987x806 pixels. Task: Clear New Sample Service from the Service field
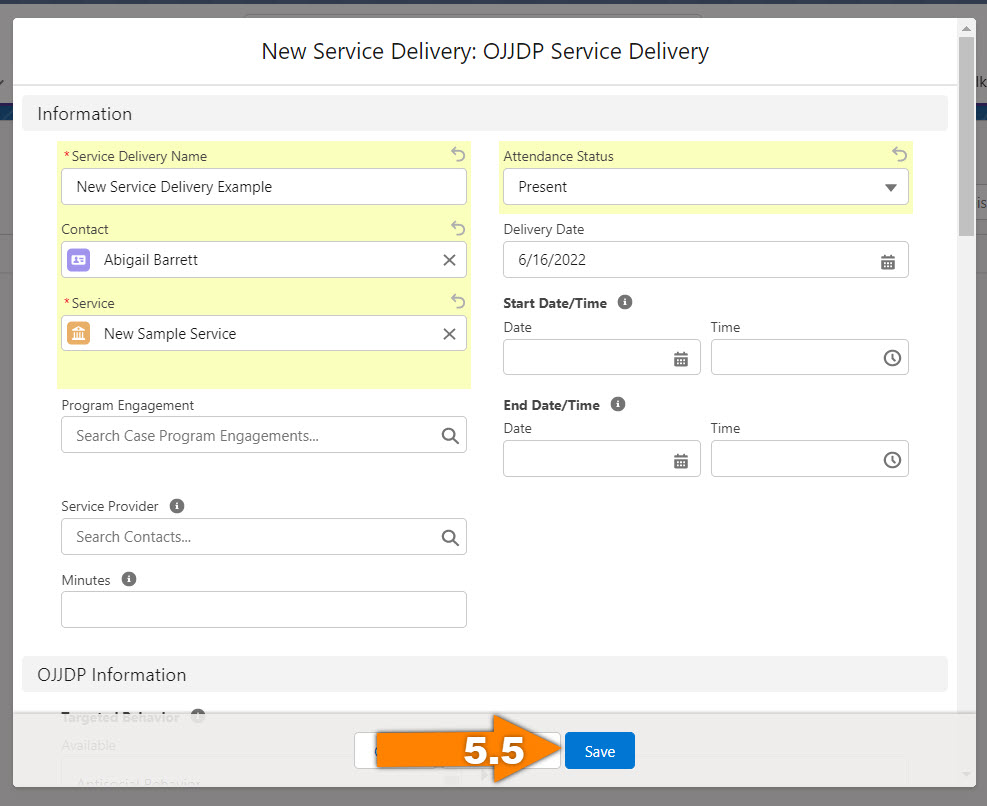coord(449,334)
